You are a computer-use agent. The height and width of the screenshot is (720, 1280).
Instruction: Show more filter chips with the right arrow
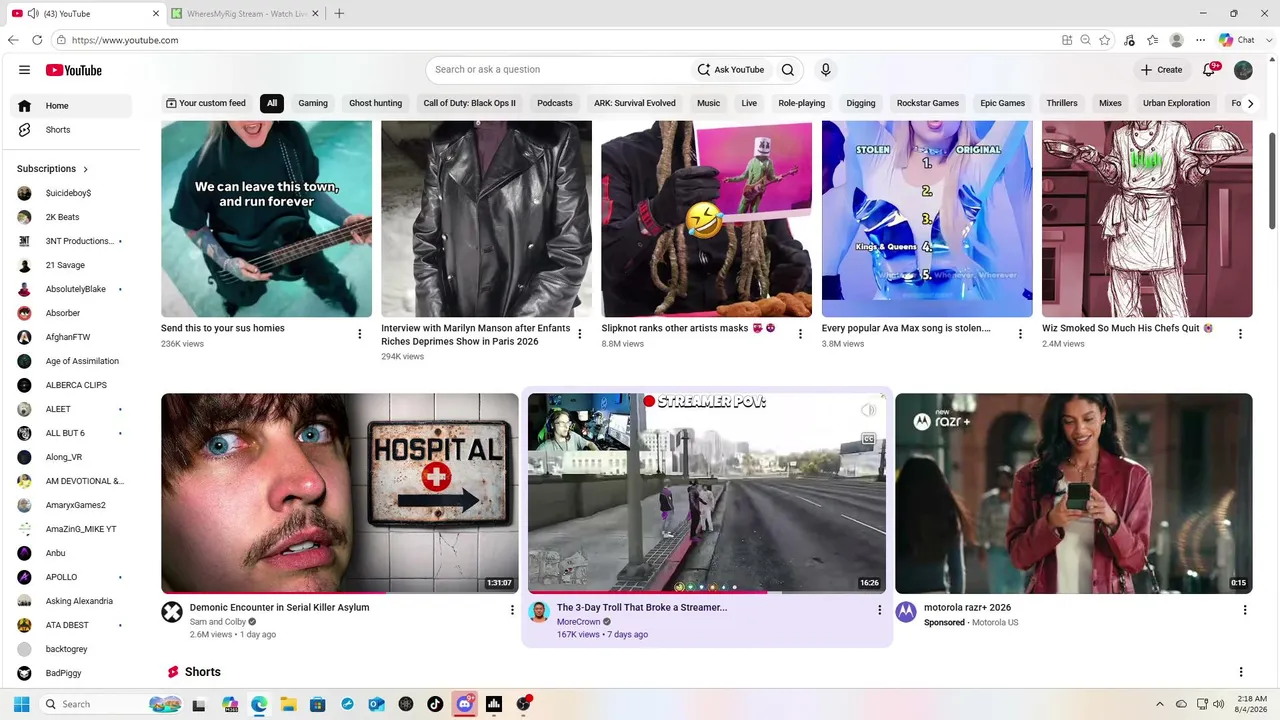click(1249, 103)
